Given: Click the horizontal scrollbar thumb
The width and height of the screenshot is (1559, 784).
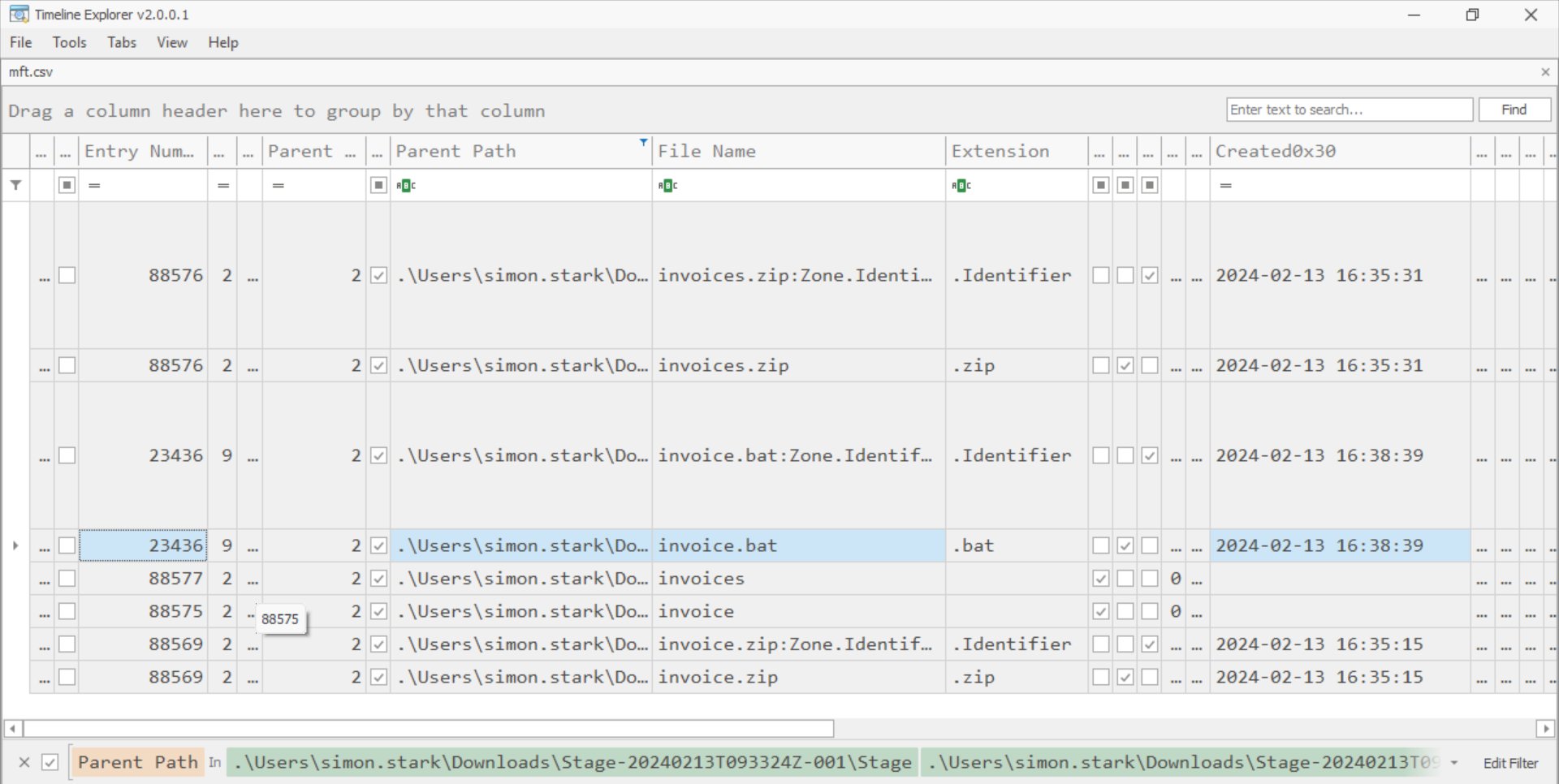Looking at the screenshot, I should pyautogui.click(x=429, y=729).
